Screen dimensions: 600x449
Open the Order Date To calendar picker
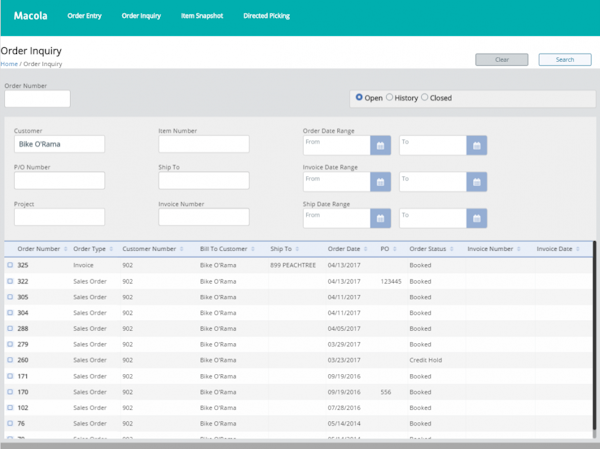[477, 146]
